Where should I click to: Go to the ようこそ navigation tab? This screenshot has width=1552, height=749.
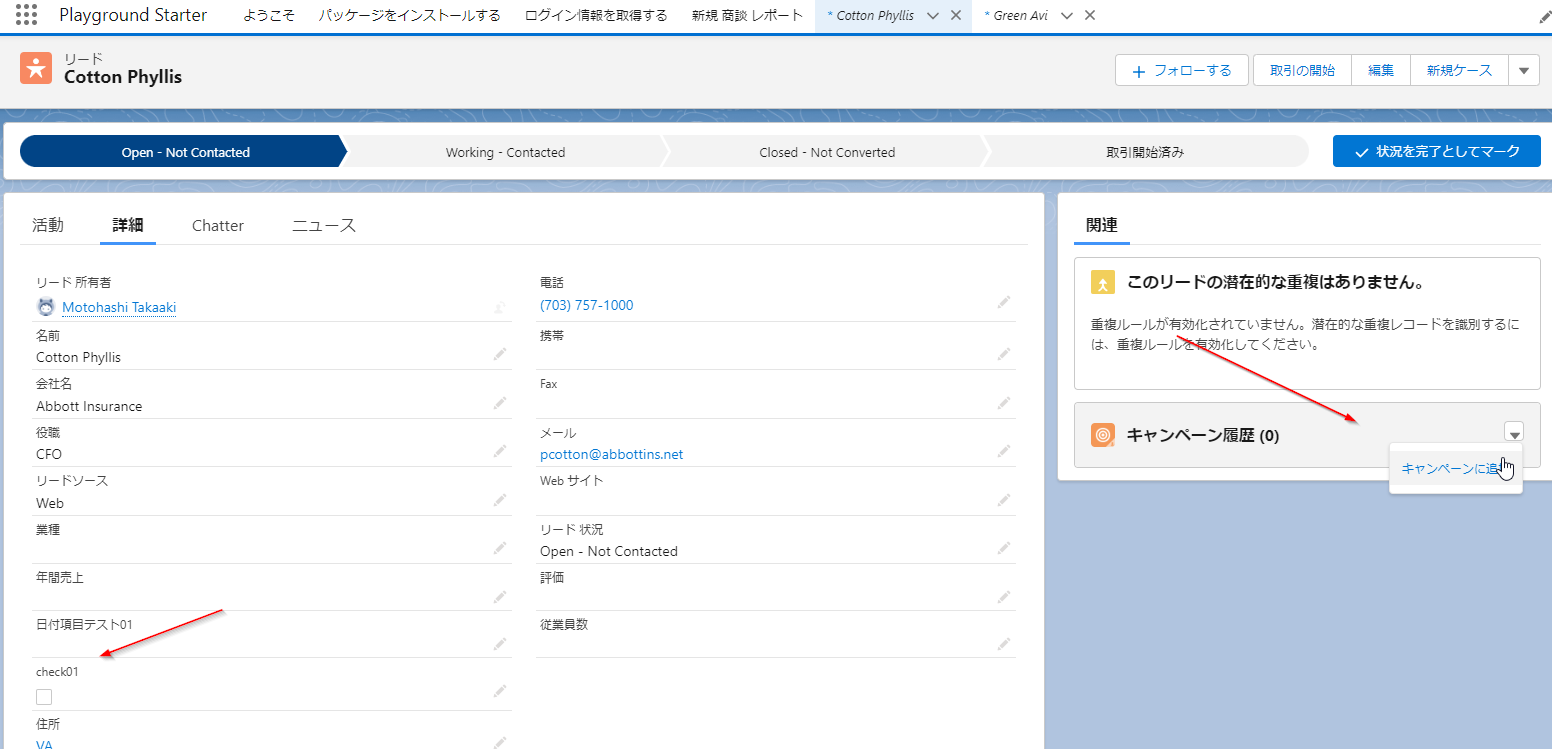coord(269,15)
